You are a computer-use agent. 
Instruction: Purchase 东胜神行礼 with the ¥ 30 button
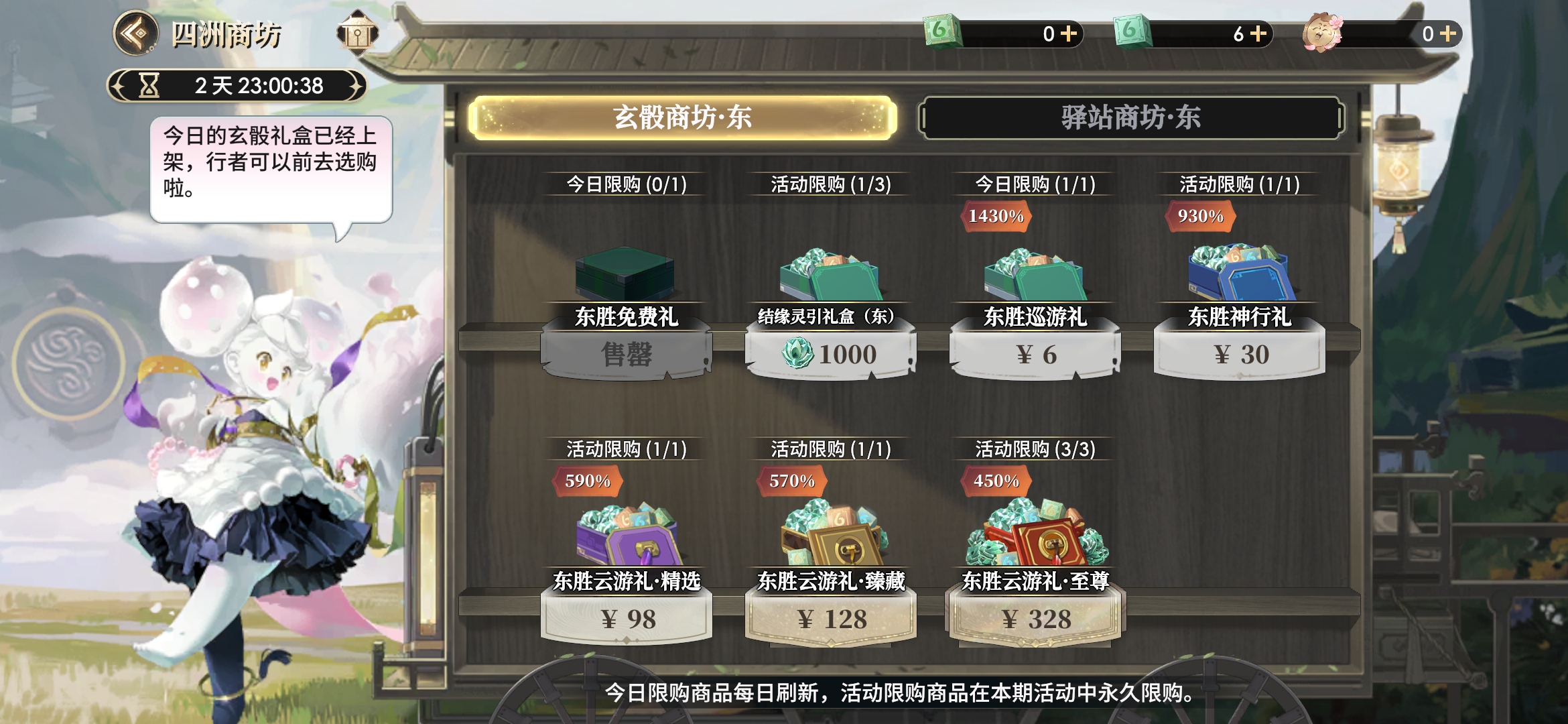1240,355
